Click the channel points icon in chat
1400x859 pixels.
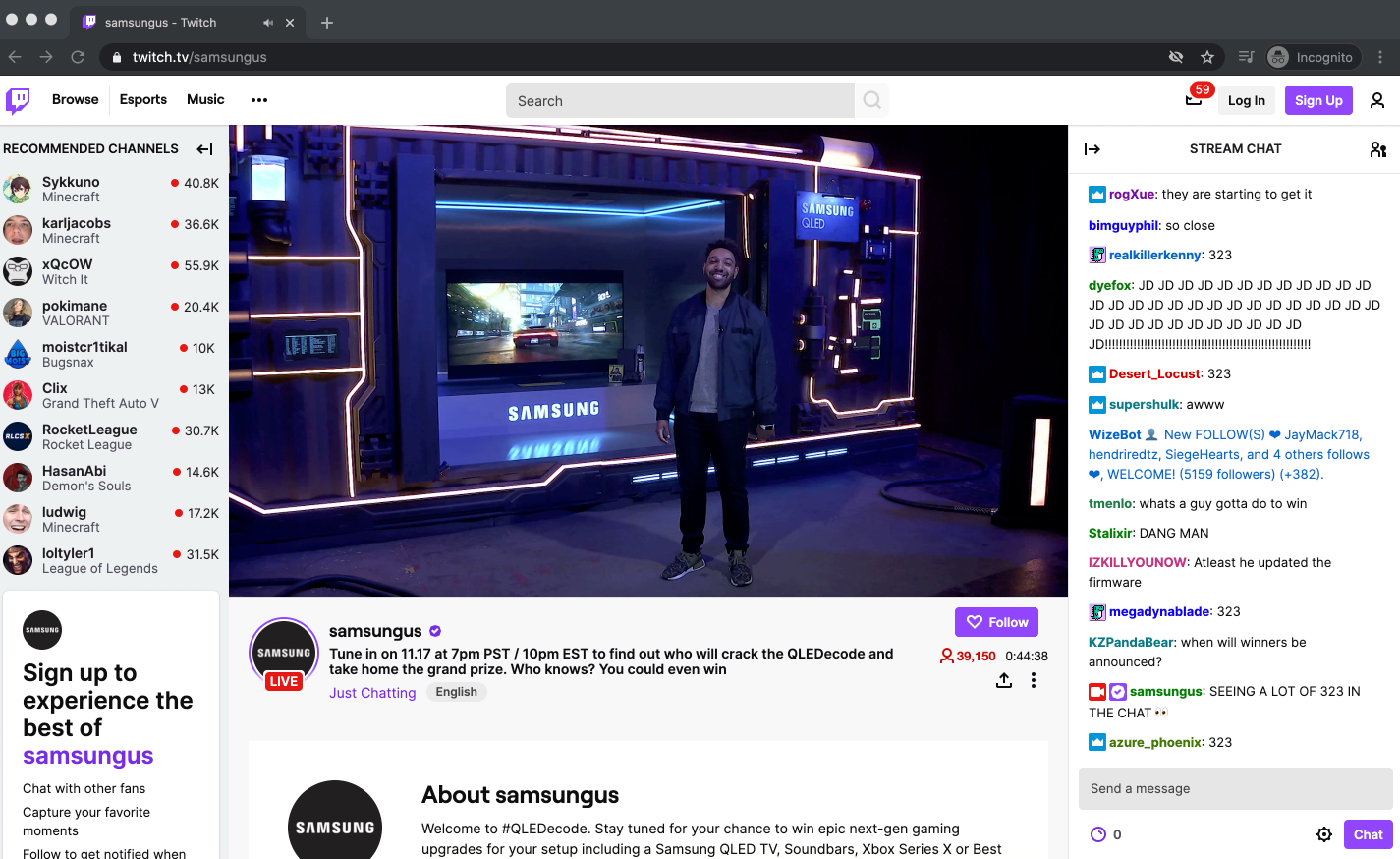coord(1098,834)
